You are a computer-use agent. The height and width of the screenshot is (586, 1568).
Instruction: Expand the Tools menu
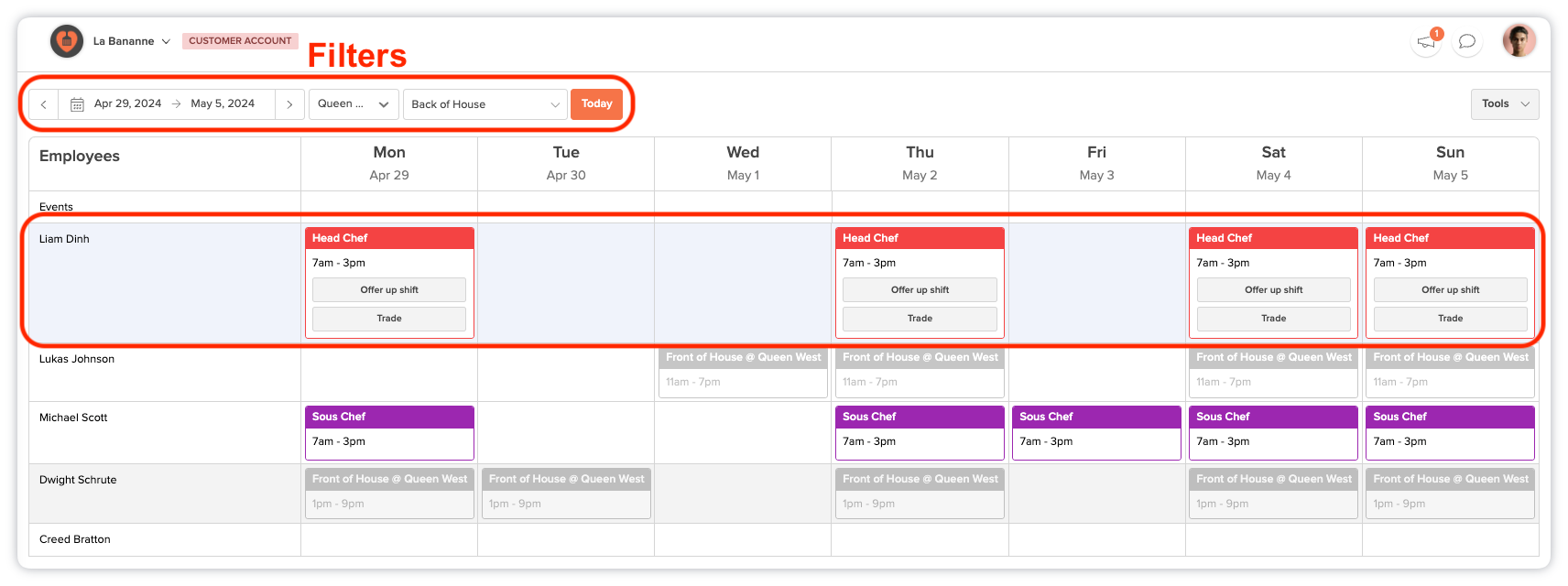[1504, 104]
